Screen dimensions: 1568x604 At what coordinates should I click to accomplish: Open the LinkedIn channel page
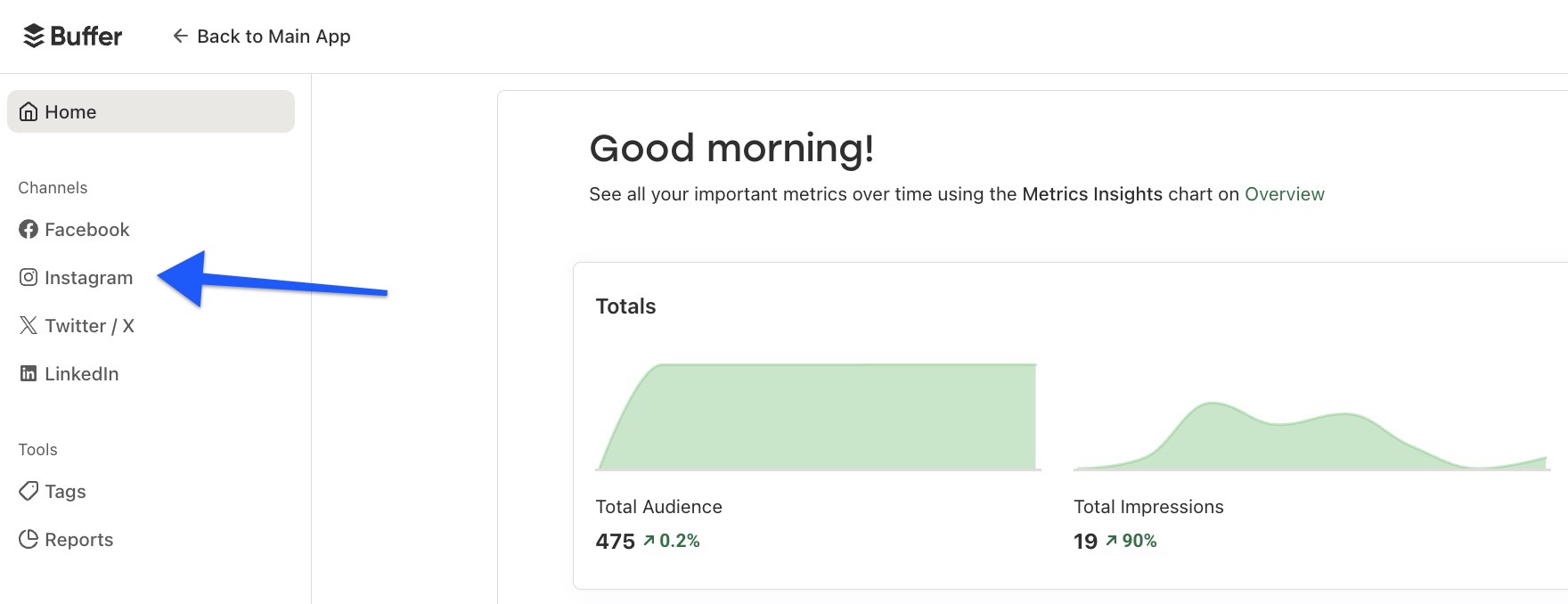(x=81, y=374)
